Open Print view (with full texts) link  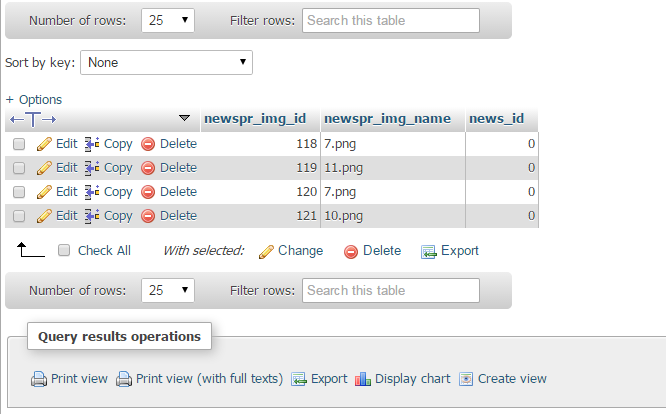click(x=209, y=379)
